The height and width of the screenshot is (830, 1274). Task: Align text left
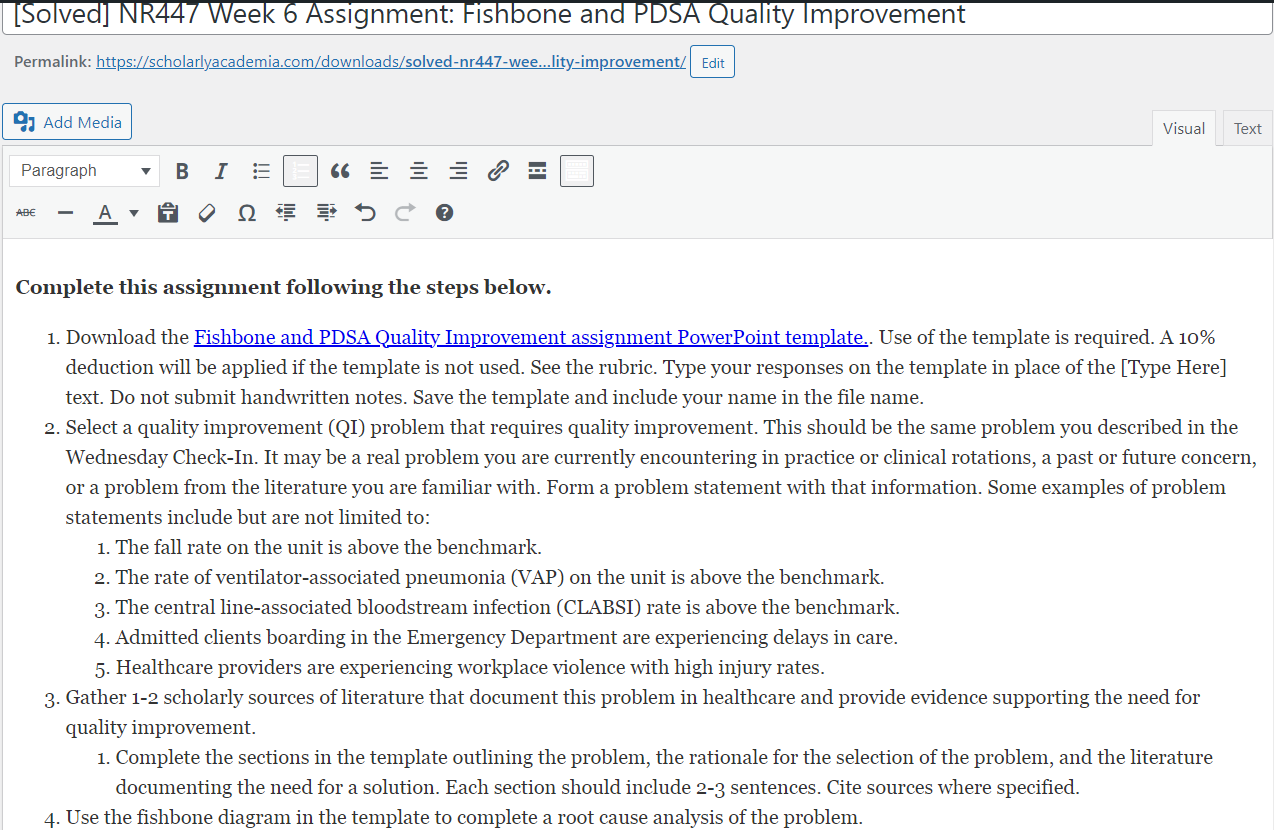coord(379,171)
